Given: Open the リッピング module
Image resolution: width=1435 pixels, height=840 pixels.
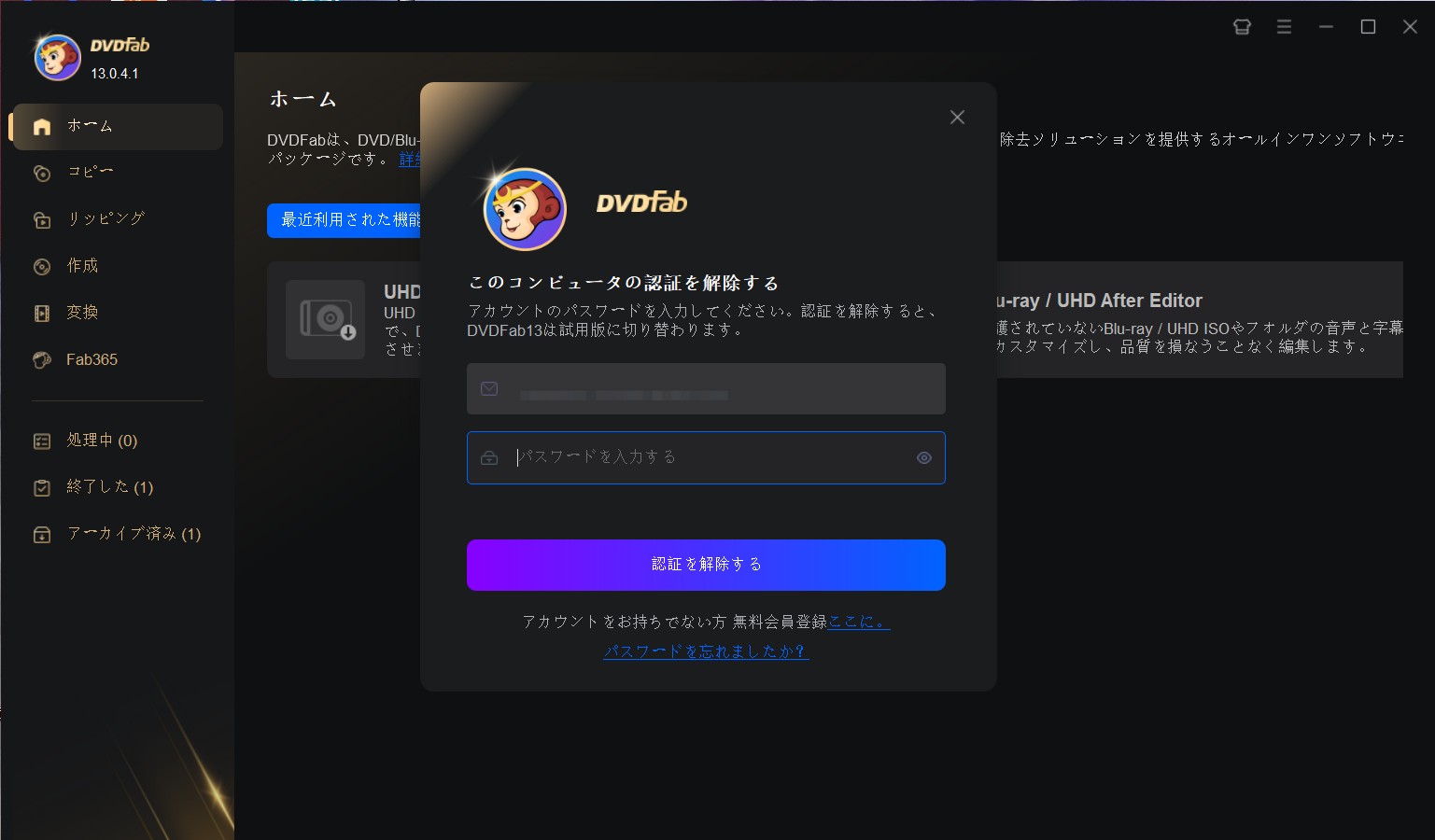Looking at the screenshot, I should [x=117, y=219].
